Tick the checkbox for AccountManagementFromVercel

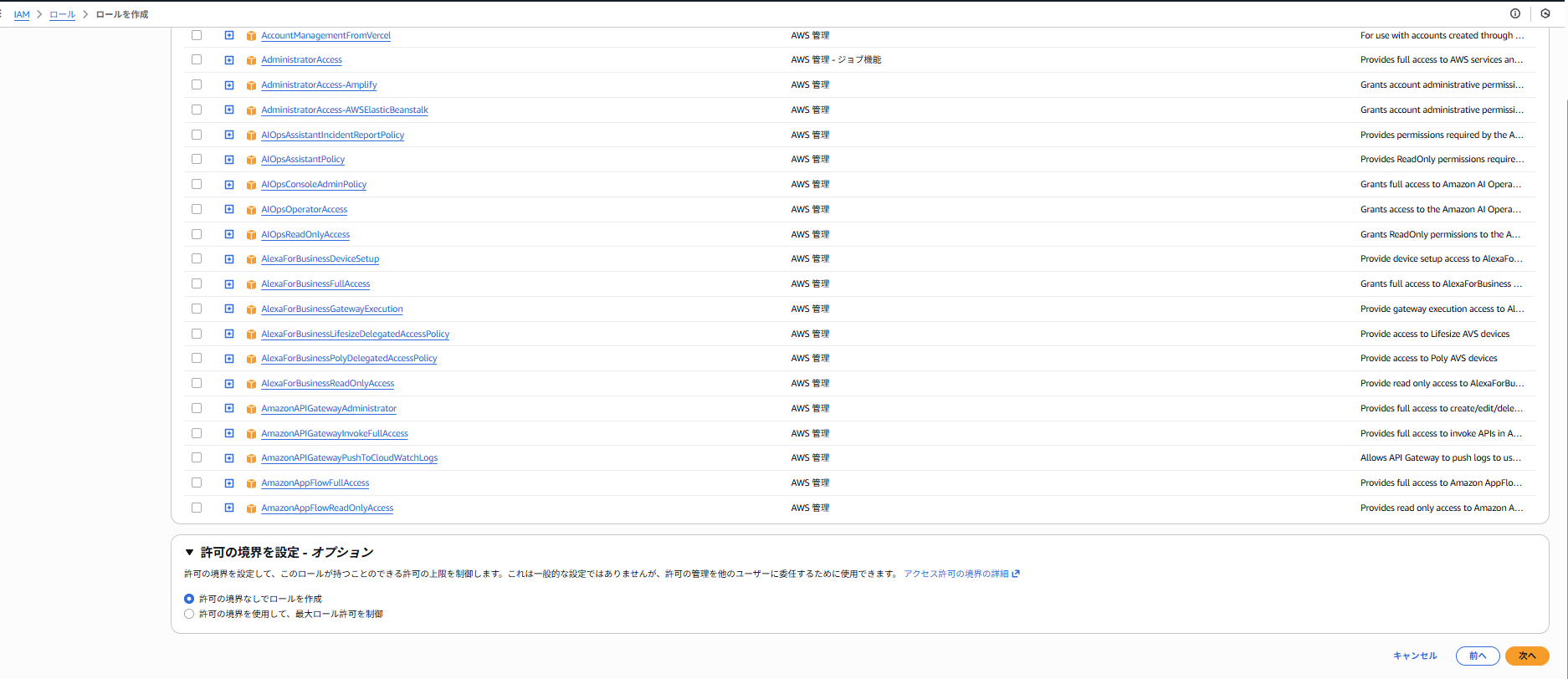(x=197, y=35)
